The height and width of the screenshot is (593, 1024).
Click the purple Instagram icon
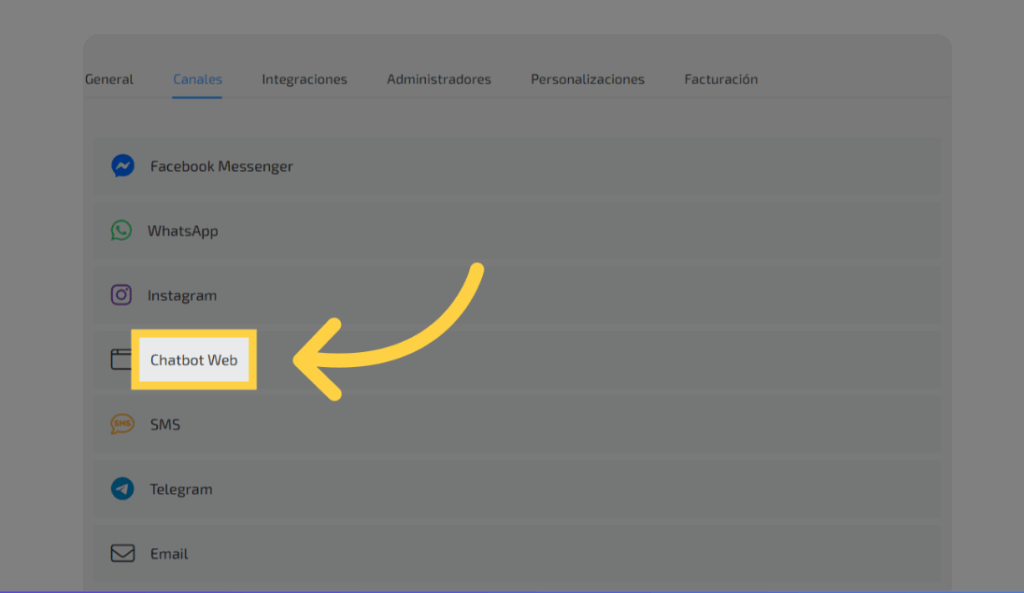coord(121,295)
